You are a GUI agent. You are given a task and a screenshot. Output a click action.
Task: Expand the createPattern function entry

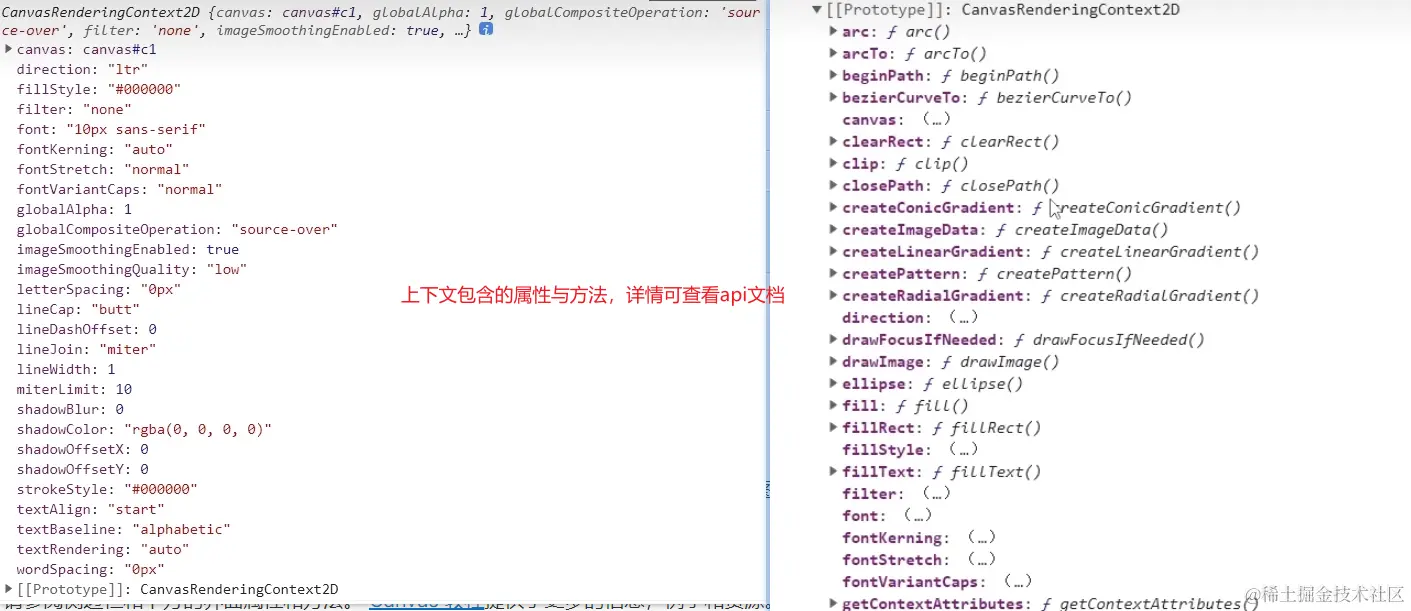[833, 274]
